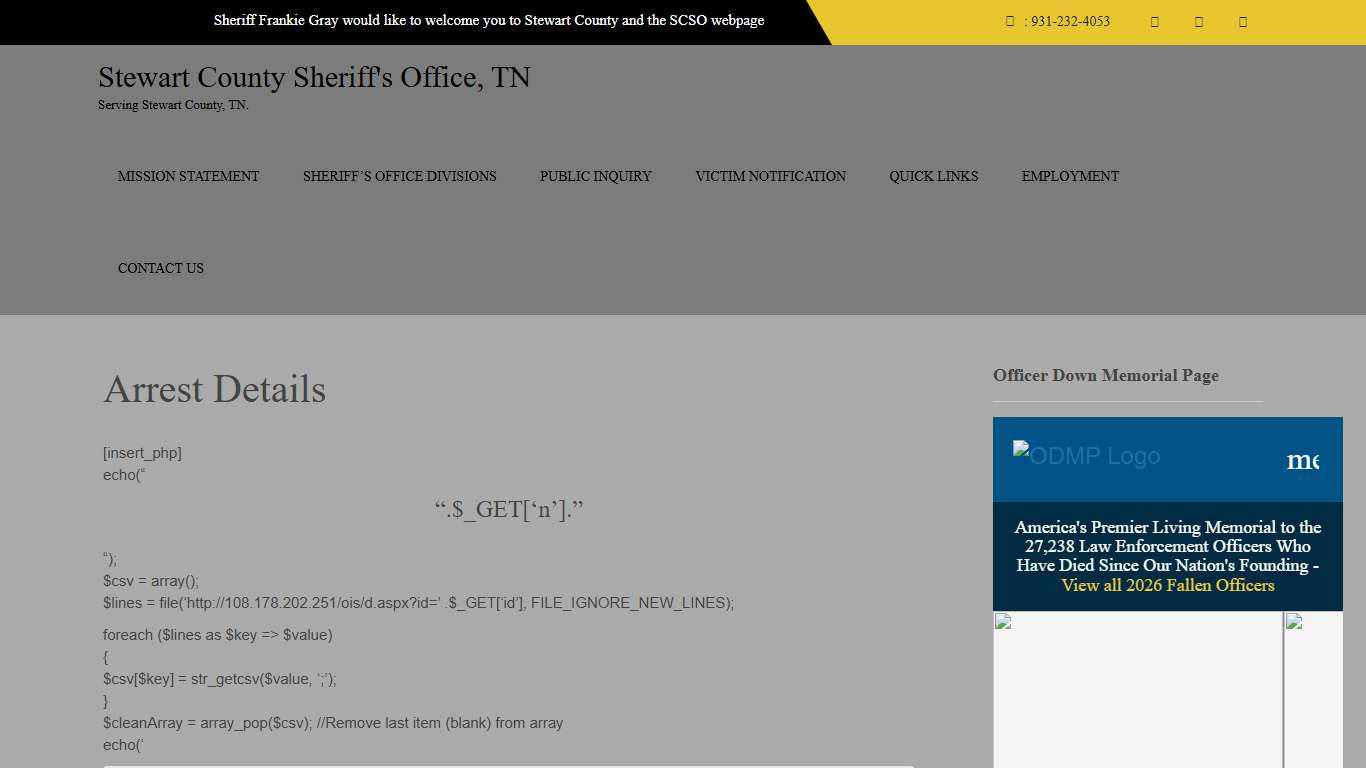1366x768 pixels.
Task: Click the middle social media icon
Action: (1198, 21)
